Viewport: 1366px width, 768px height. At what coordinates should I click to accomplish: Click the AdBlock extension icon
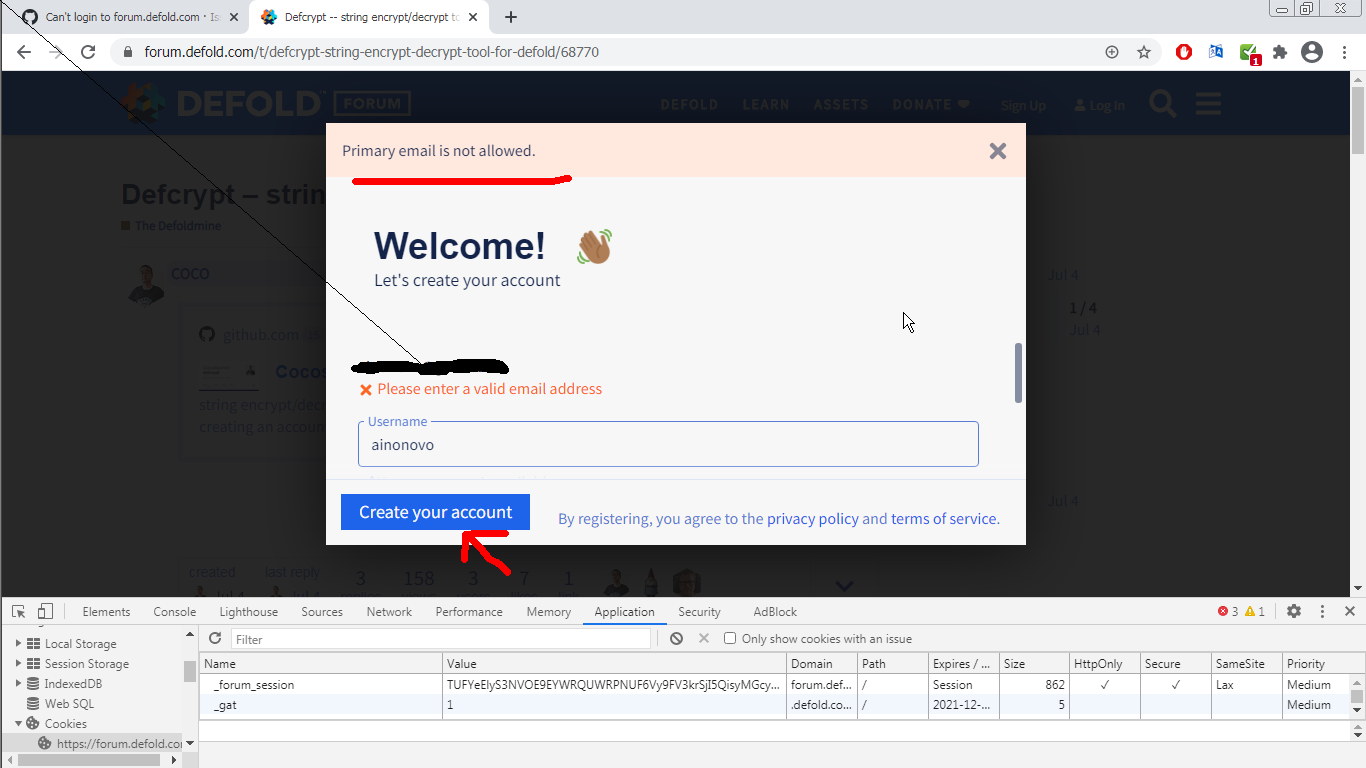[x=1184, y=51]
